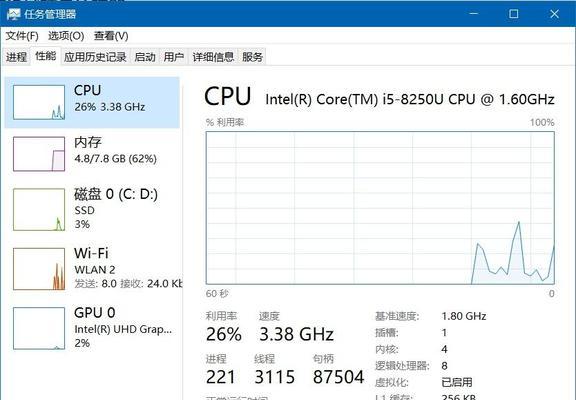Maximize the Task Manager window

pos(514,14)
